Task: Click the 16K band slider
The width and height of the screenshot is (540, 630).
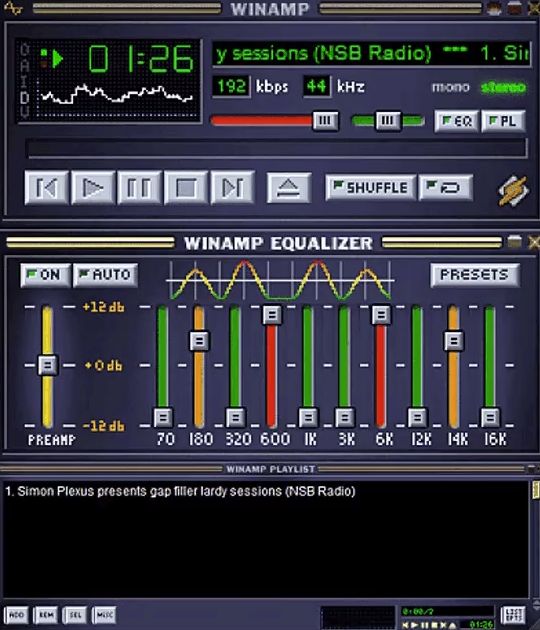Action: 490,367
